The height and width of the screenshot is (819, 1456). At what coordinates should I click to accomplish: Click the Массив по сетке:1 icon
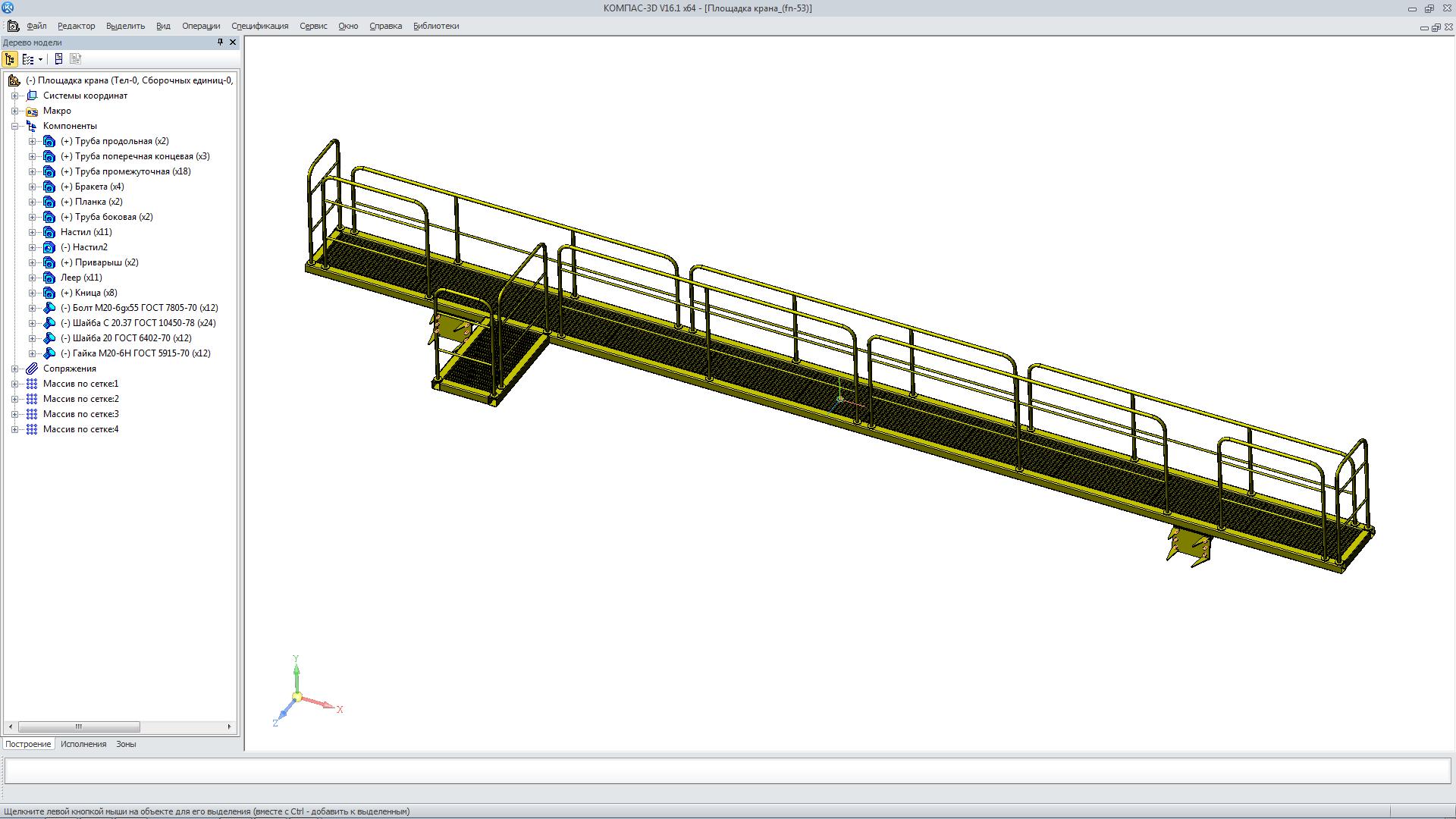coord(32,384)
